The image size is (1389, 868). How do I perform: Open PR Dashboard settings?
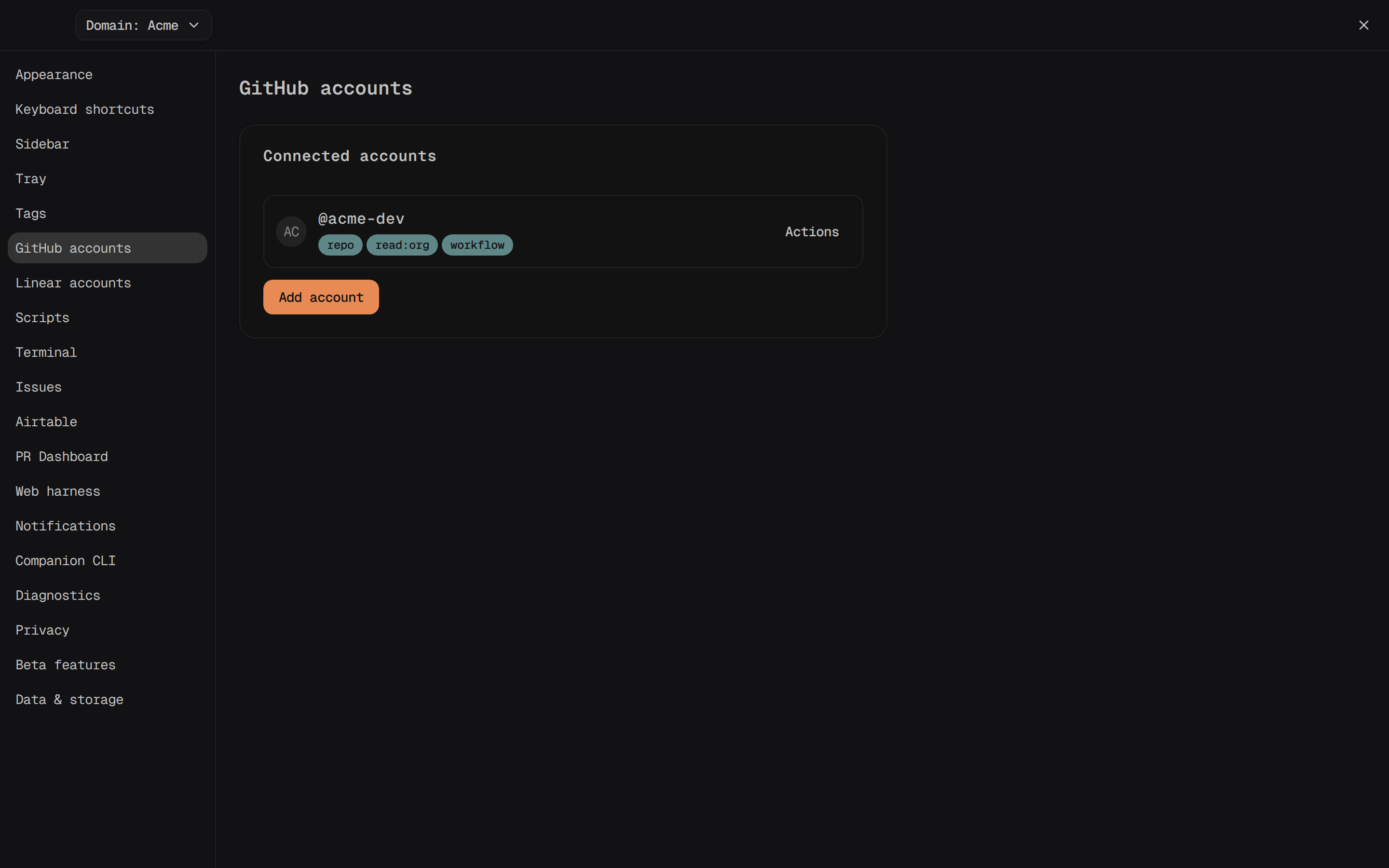pyautogui.click(x=108, y=456)
